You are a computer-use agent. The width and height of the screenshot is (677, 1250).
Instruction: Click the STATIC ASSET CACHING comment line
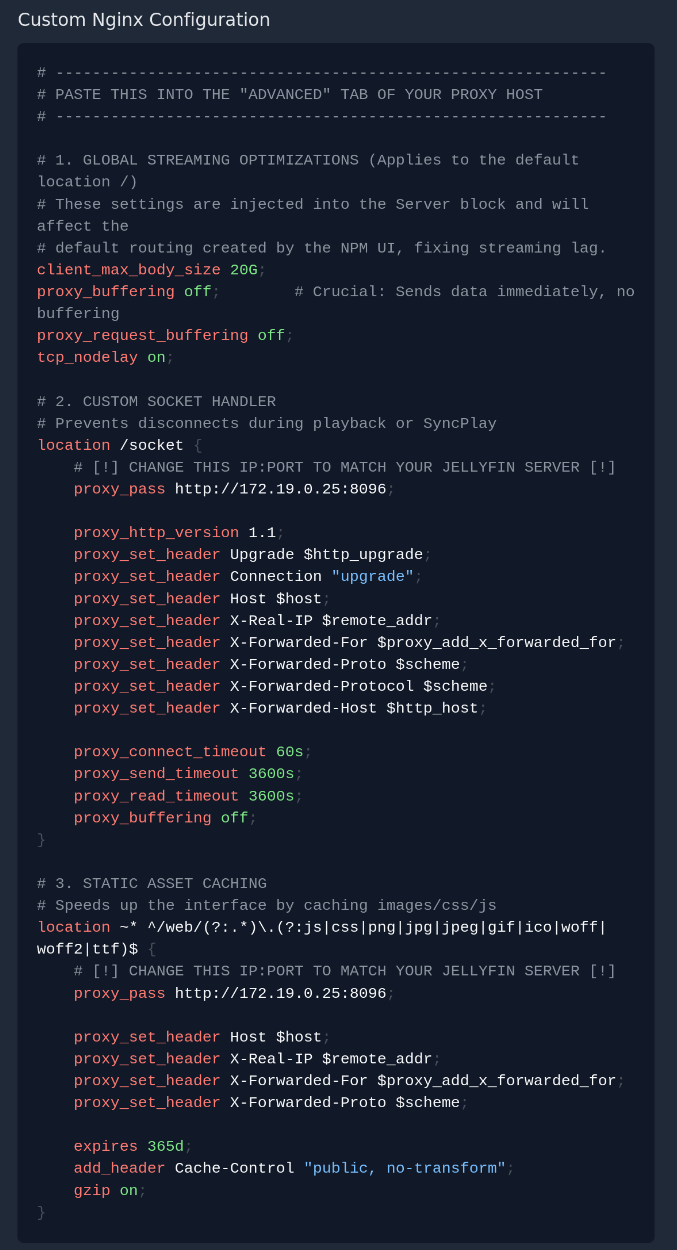[x=152, y=884]
